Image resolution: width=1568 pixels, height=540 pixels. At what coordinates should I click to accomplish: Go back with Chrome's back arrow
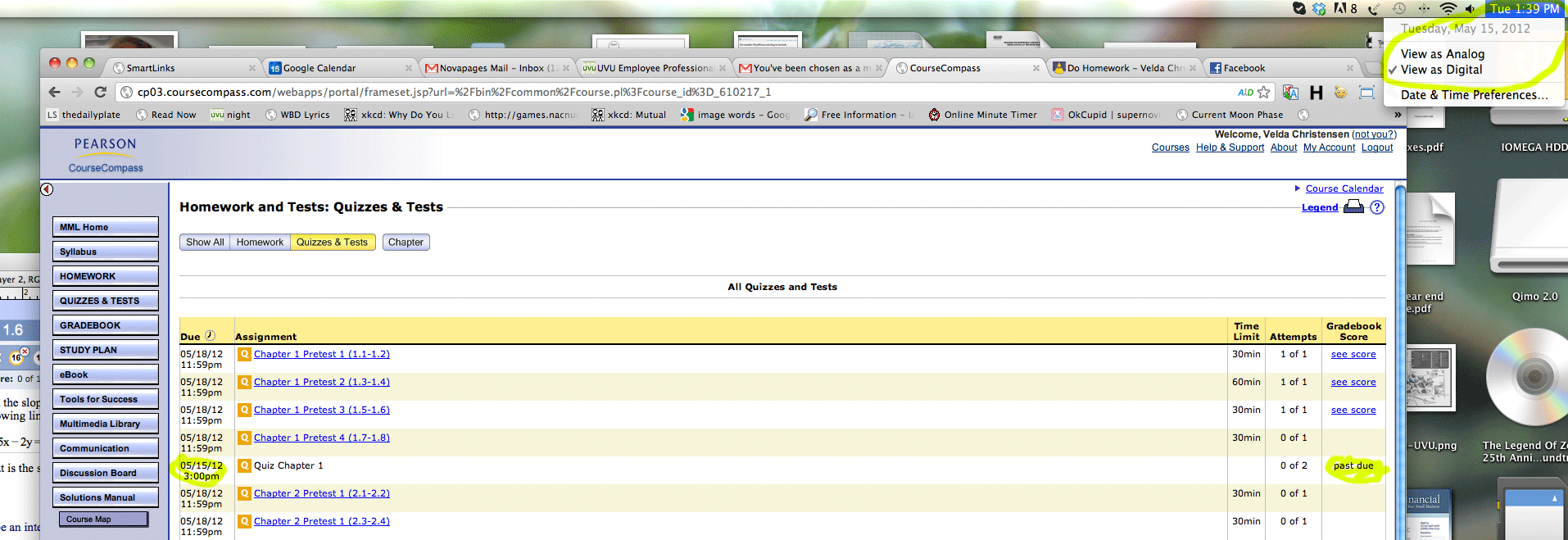[55, 92]
